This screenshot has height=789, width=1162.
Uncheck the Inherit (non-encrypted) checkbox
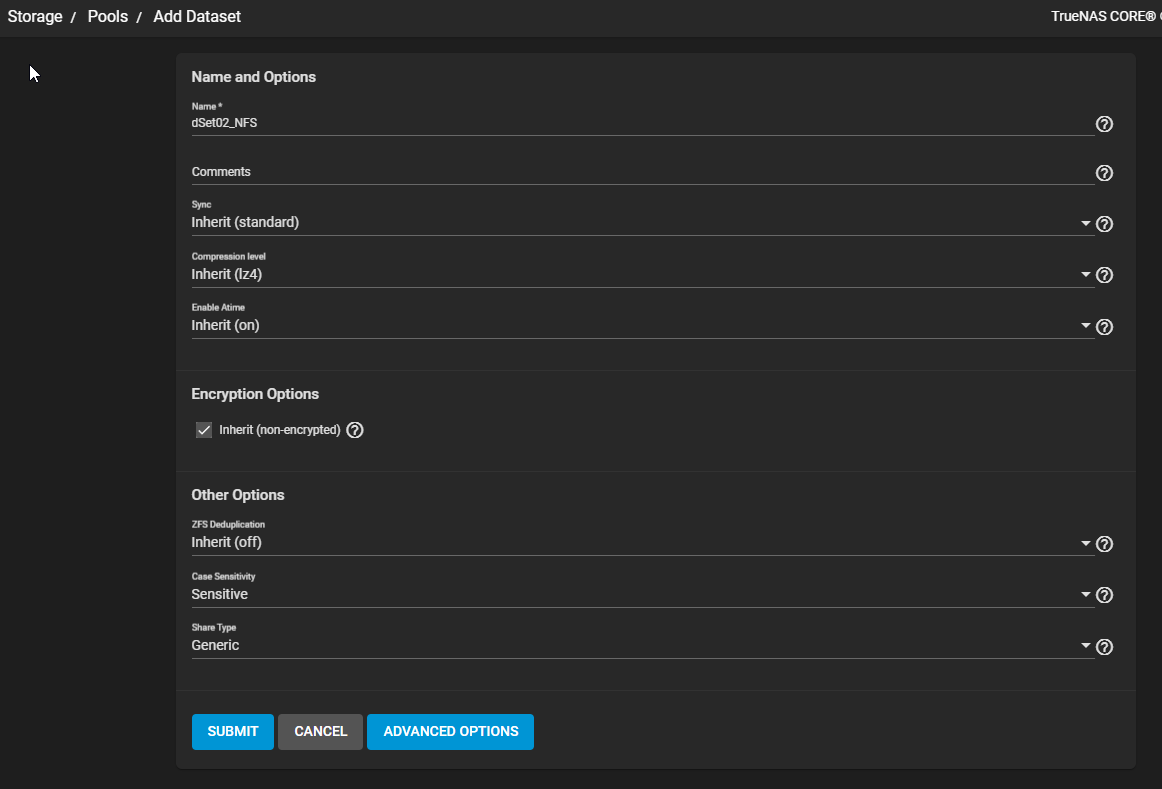204,430
